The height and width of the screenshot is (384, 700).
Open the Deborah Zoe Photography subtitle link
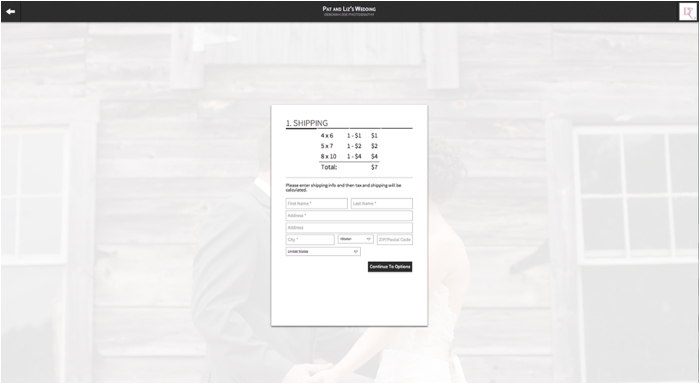point(349,15)
